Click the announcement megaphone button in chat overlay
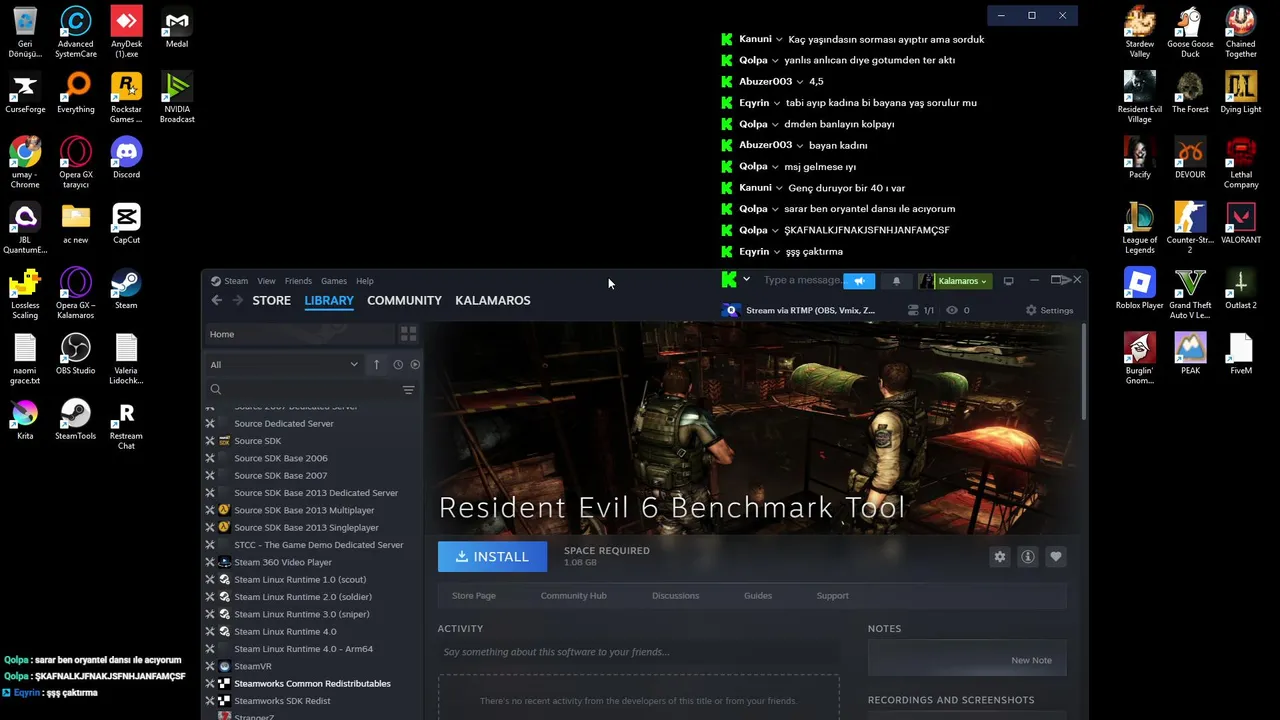1280x720 pixels. click(859, 281)
